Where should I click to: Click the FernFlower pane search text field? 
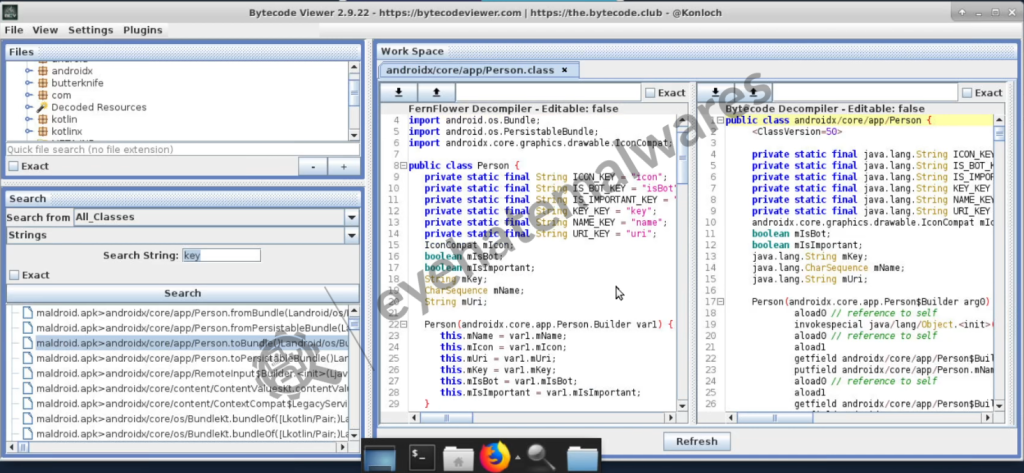[548, 92]
